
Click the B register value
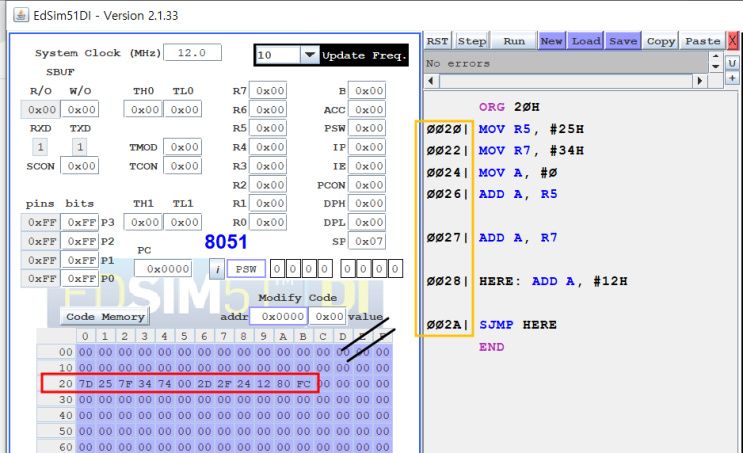click(367, 91)
